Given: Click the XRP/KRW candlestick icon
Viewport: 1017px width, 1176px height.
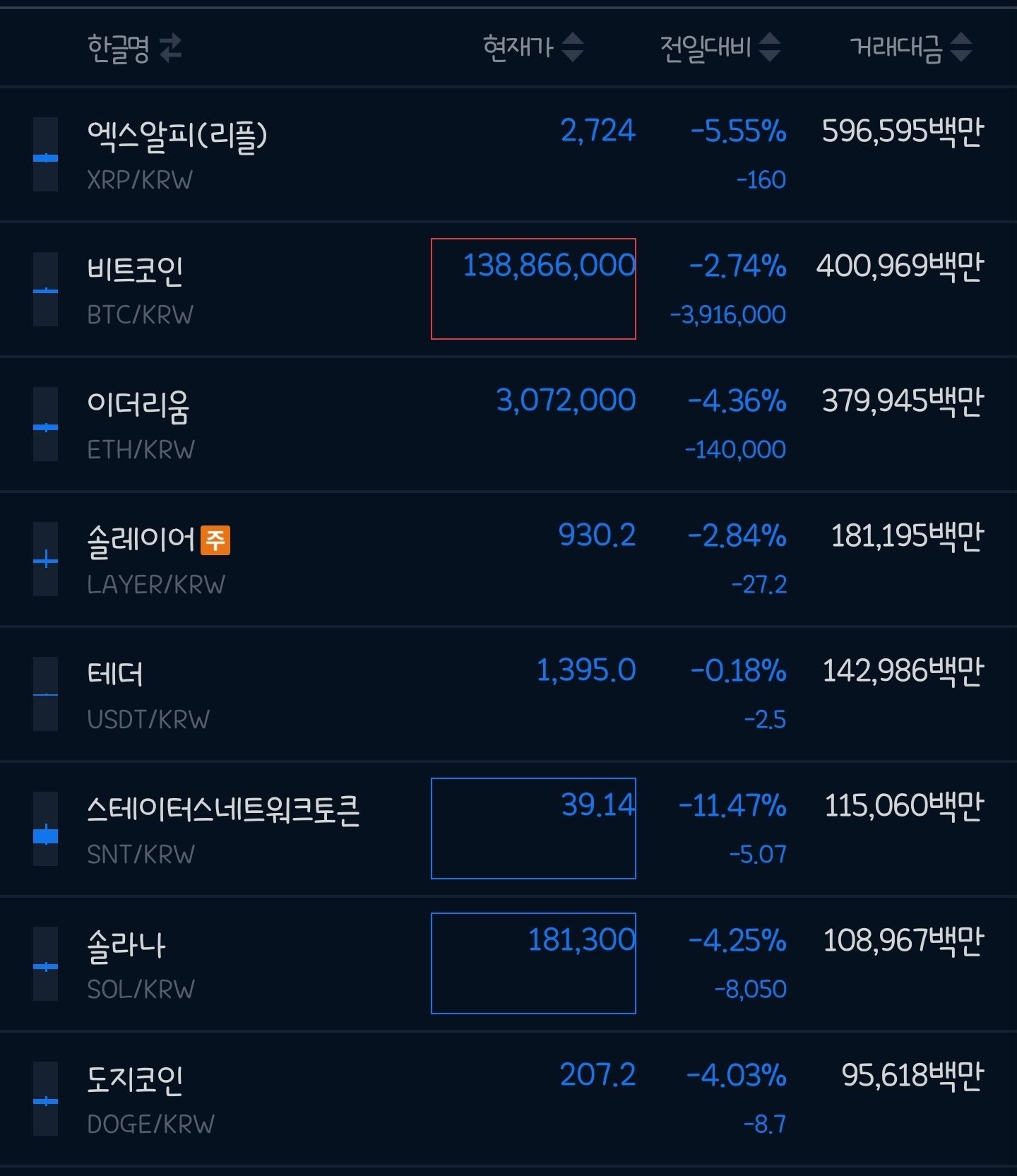Looking at the screenshot, I should coord(46,155).
